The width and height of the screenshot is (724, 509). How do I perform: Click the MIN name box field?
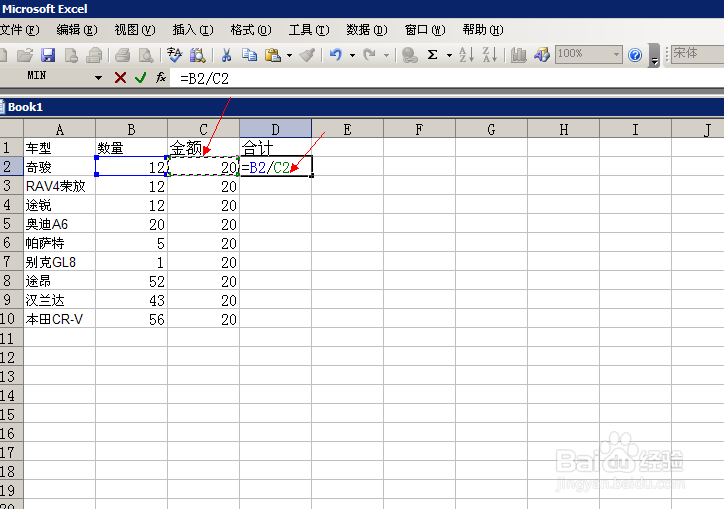pyautogui.click(x=46, y=76)
